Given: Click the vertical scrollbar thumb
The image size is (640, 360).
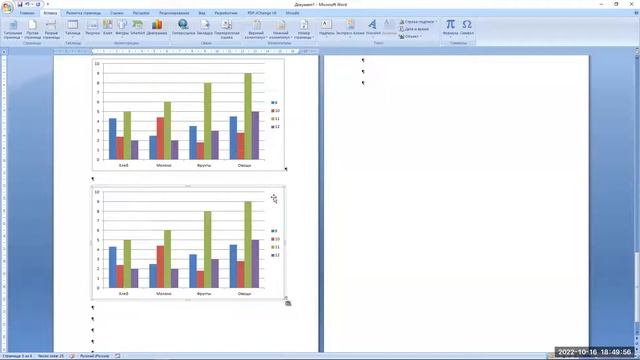Looking at the screenshot, I should tap(637, 288).
